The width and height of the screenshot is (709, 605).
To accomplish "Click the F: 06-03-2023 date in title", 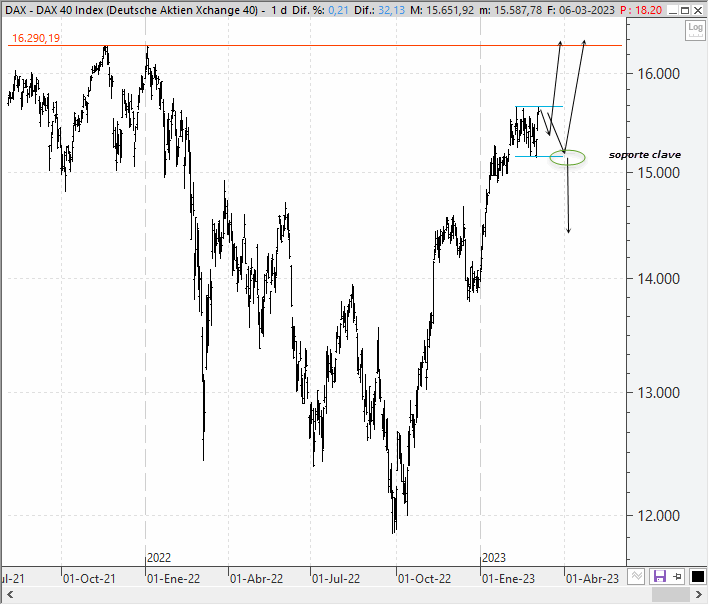I will (x=581, y=10).
